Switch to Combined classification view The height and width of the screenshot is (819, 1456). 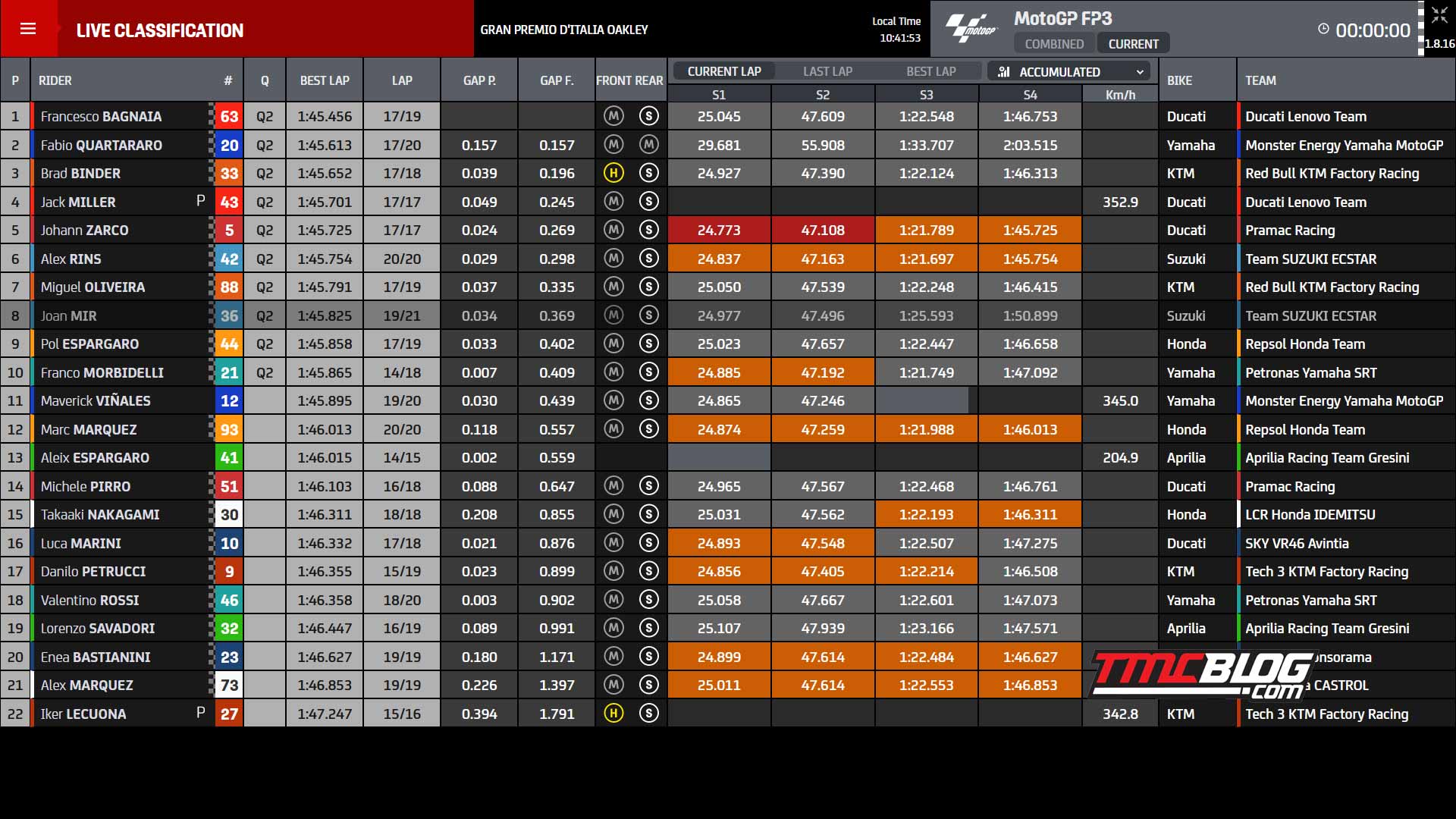[1054, 44]
